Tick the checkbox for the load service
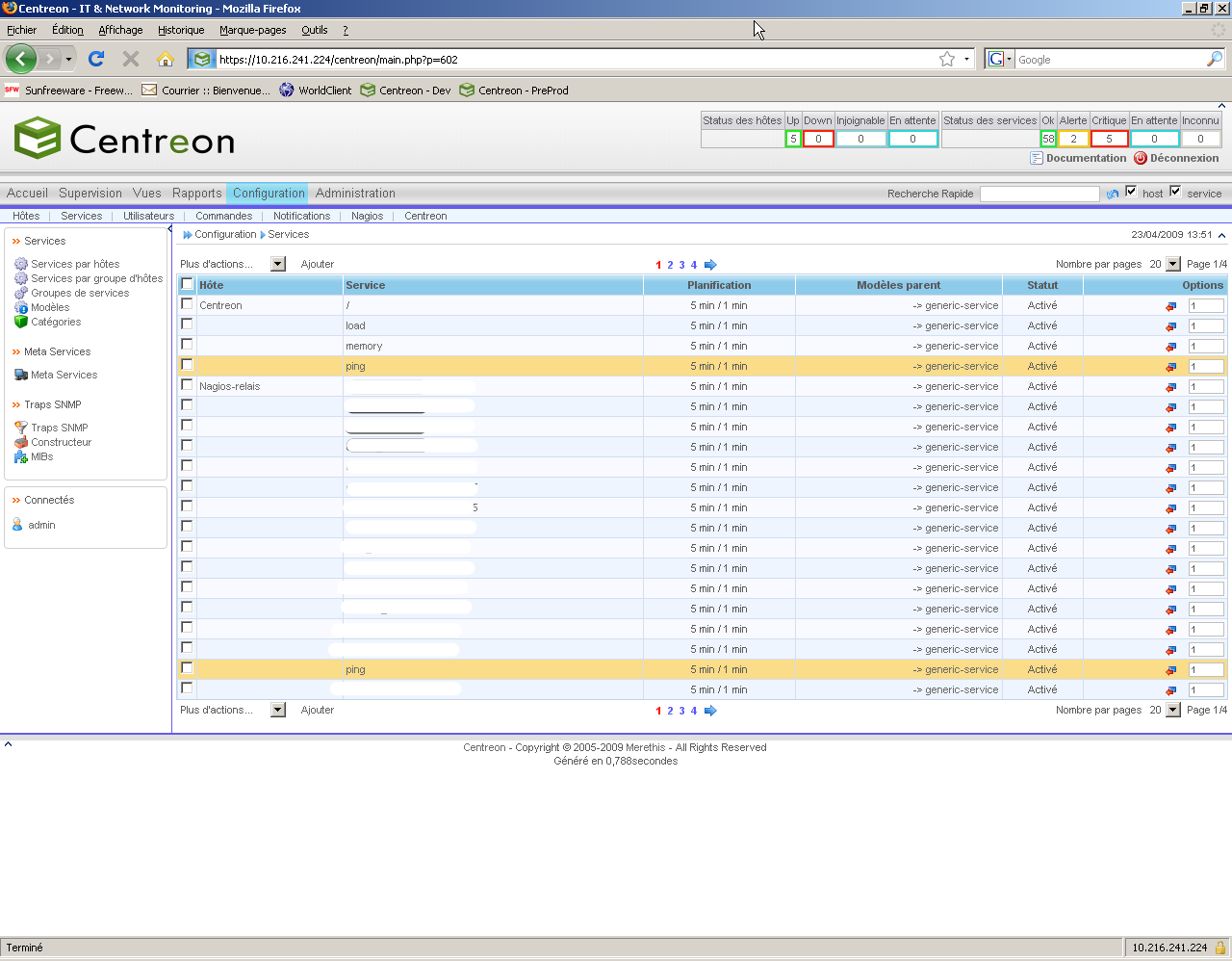Viewport: 1232px width, 961px height. (188, 325)
